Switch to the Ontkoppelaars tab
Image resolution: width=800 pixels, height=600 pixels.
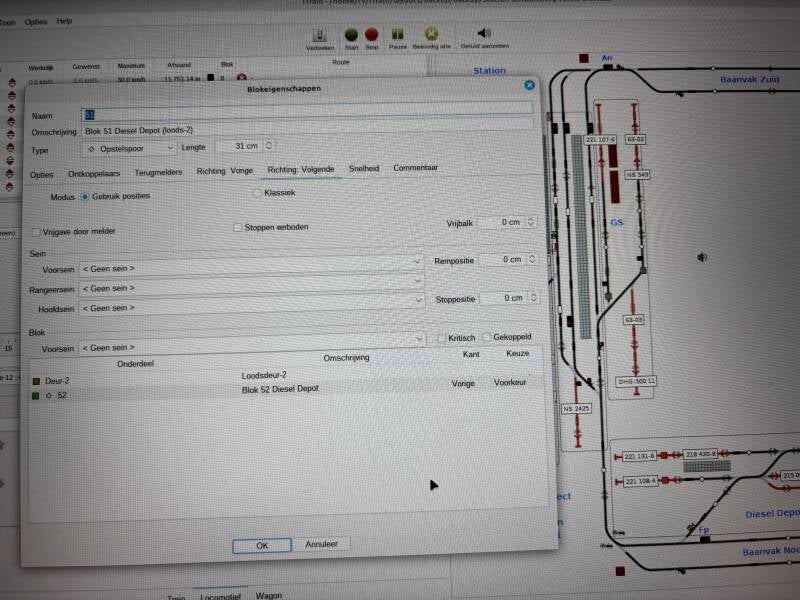[94, 173]
